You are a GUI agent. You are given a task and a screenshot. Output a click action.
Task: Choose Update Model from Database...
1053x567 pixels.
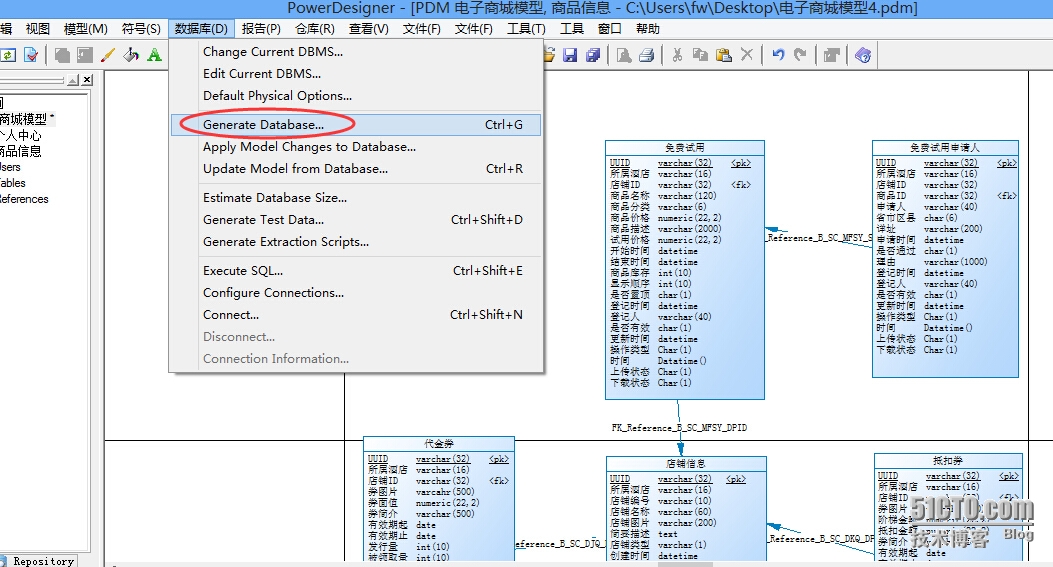pyautogui.click(x=357, y=169)
